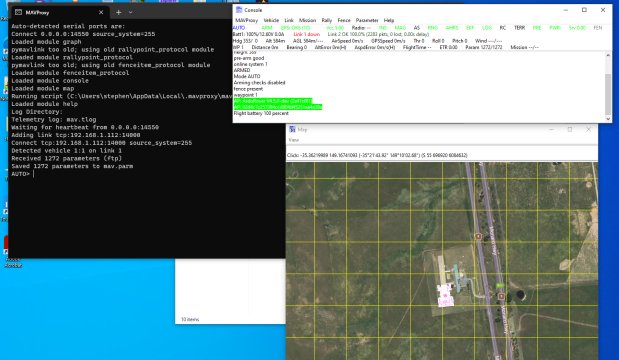
Task: Select the MAVProxy tab in the terminal
Action: coord(59,12)
